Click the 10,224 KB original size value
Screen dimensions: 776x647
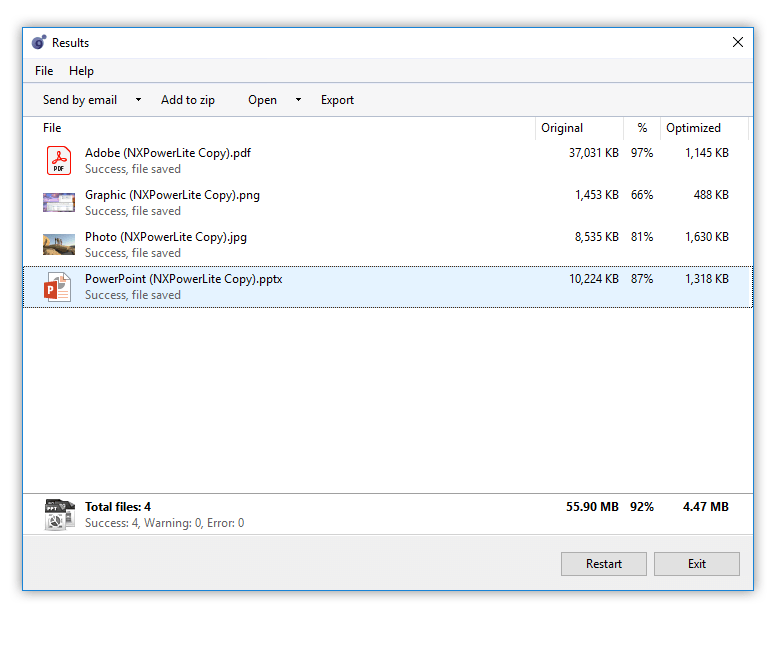593,279
